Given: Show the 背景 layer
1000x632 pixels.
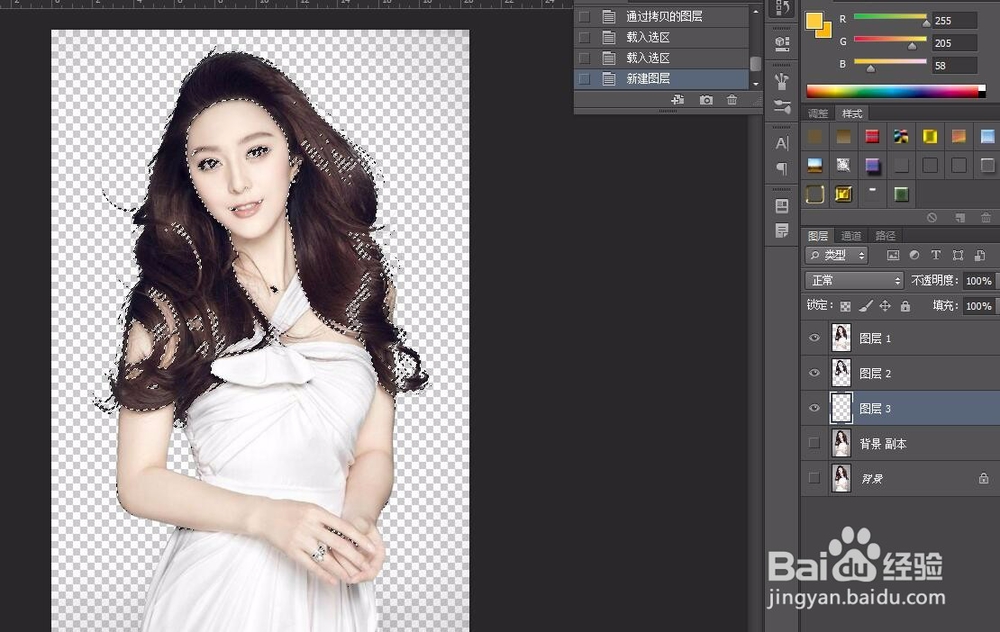Looking at the screenshot, I should [814, 478].
